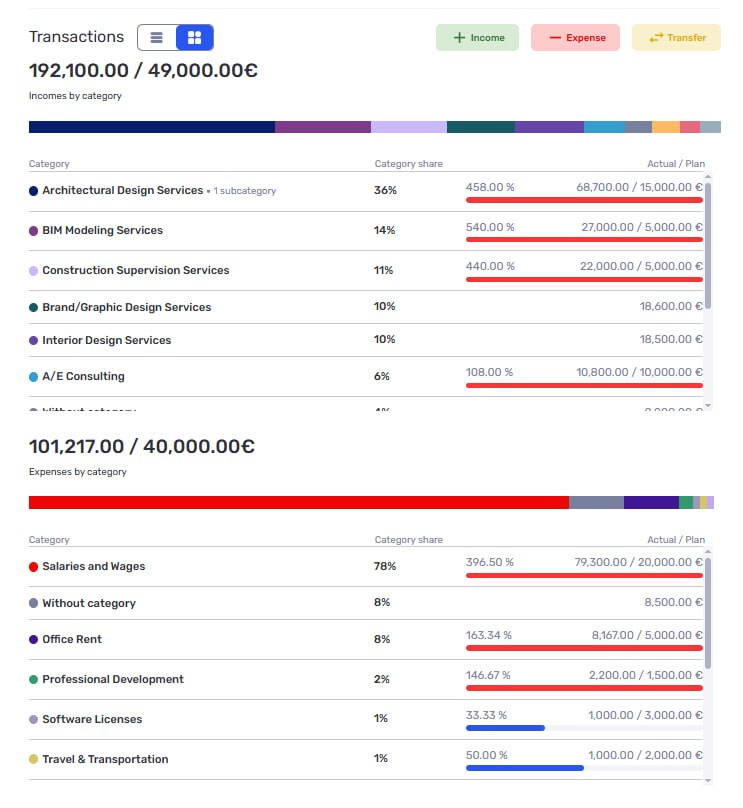Select the Office Rent color dot
The image size is (743, 808).
pyautogui.click(x=33, y=639)
